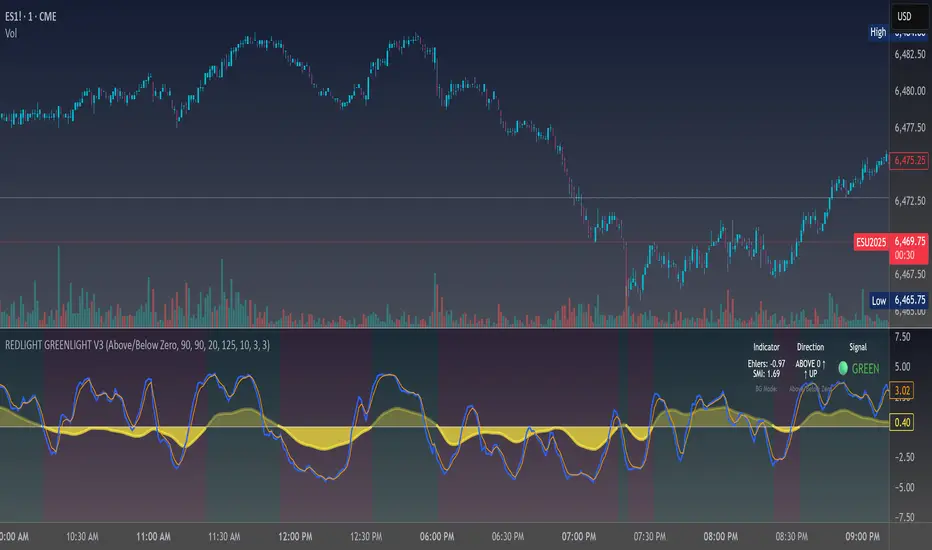Click the 6,469.75 current price label

coord(909,241)
